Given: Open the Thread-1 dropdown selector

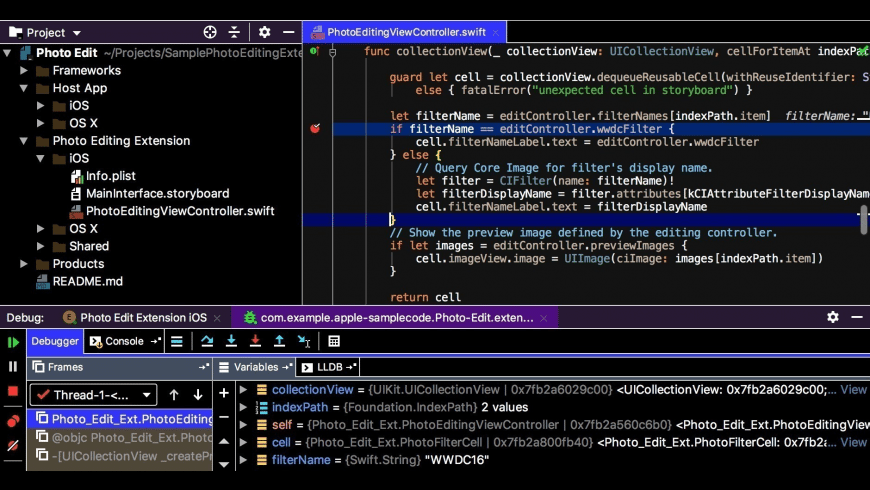Looking at the screenshot, I should click(x=93, y=395).
